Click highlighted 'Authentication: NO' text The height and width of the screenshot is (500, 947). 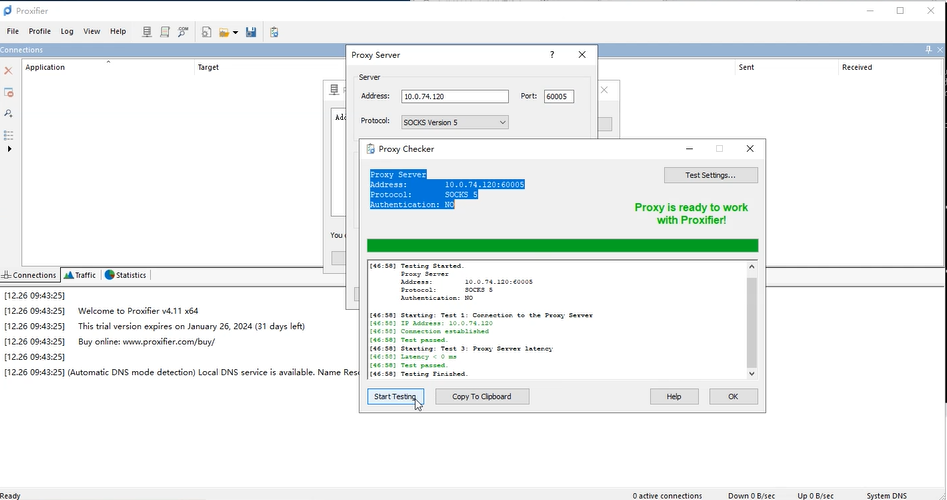click(x=412, y=205)
